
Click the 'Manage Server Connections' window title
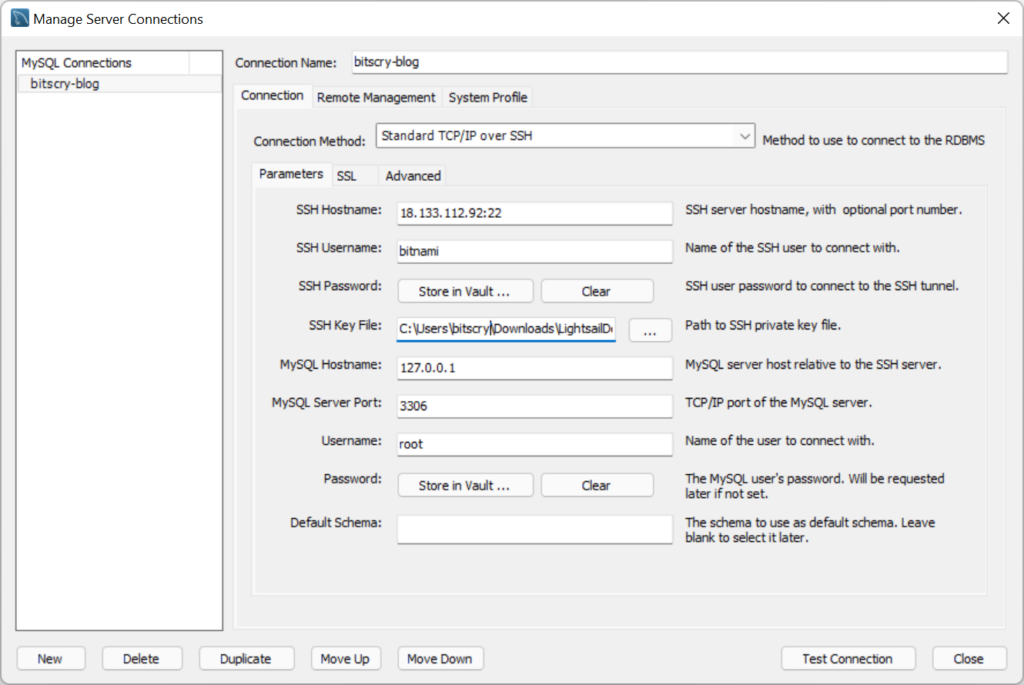pyautogui.click(x=118, y=19)
